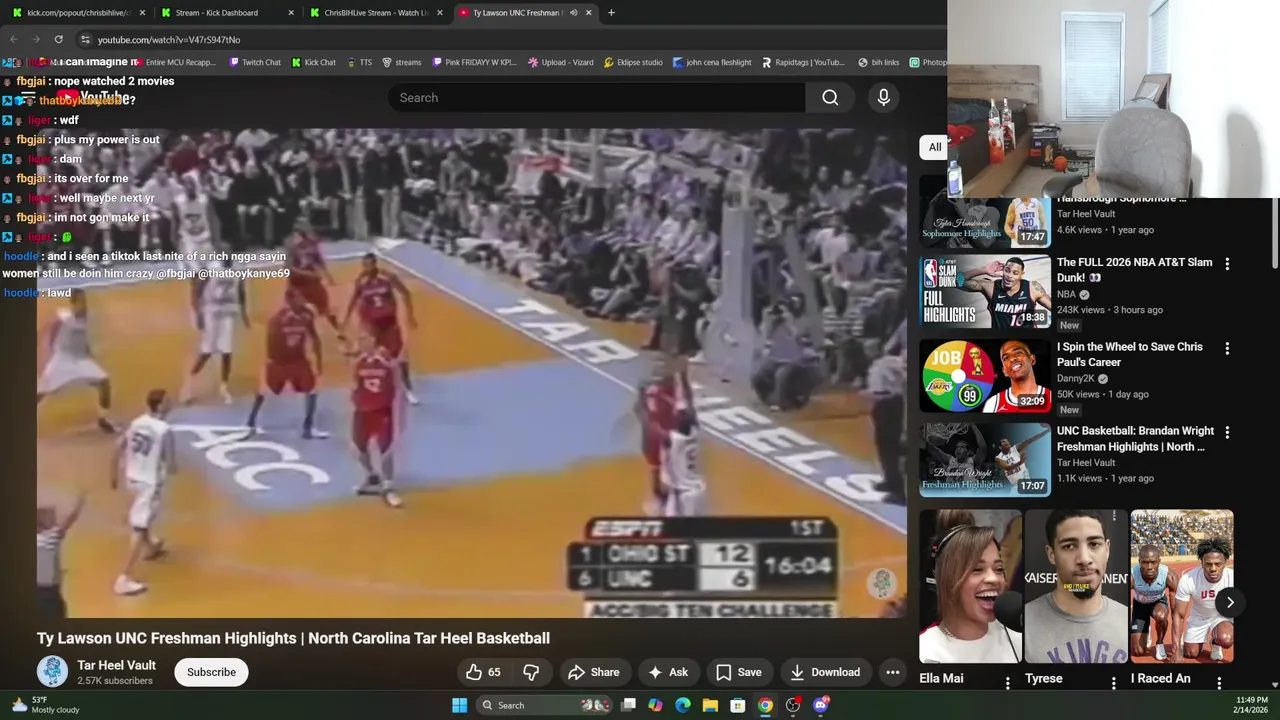Go back in browser history
This screenshot has height=720, width=1280.
tap(13, 39)
